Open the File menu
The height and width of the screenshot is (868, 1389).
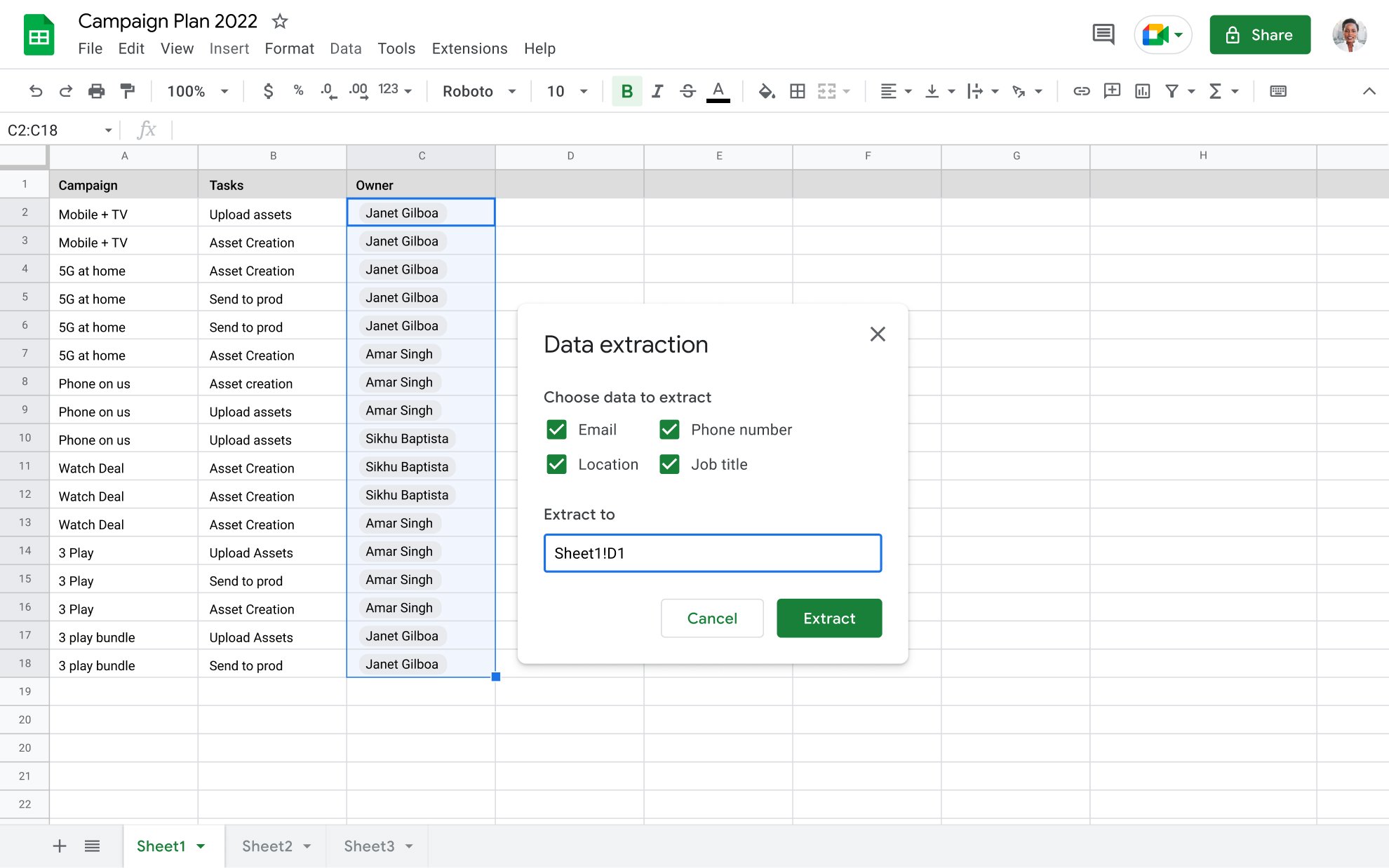[x=90, y=48]
